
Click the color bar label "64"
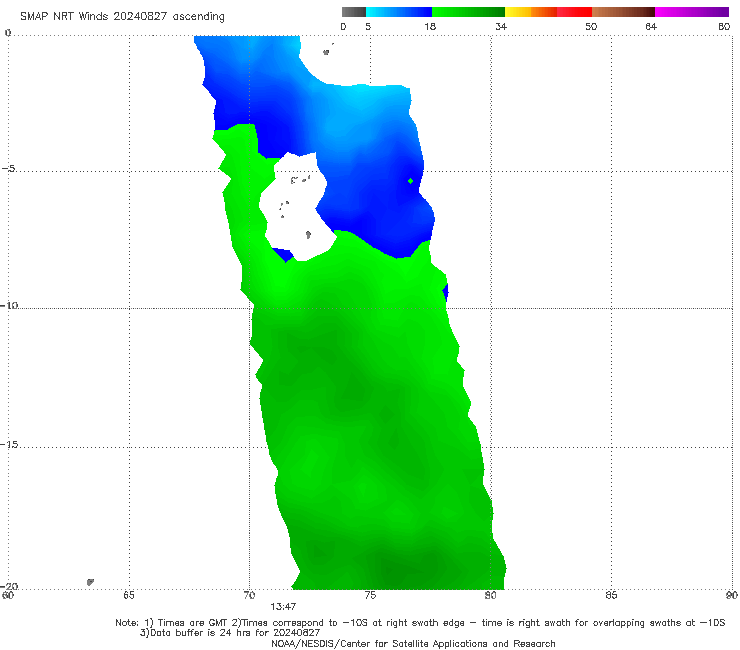click(x=651, y=26)
